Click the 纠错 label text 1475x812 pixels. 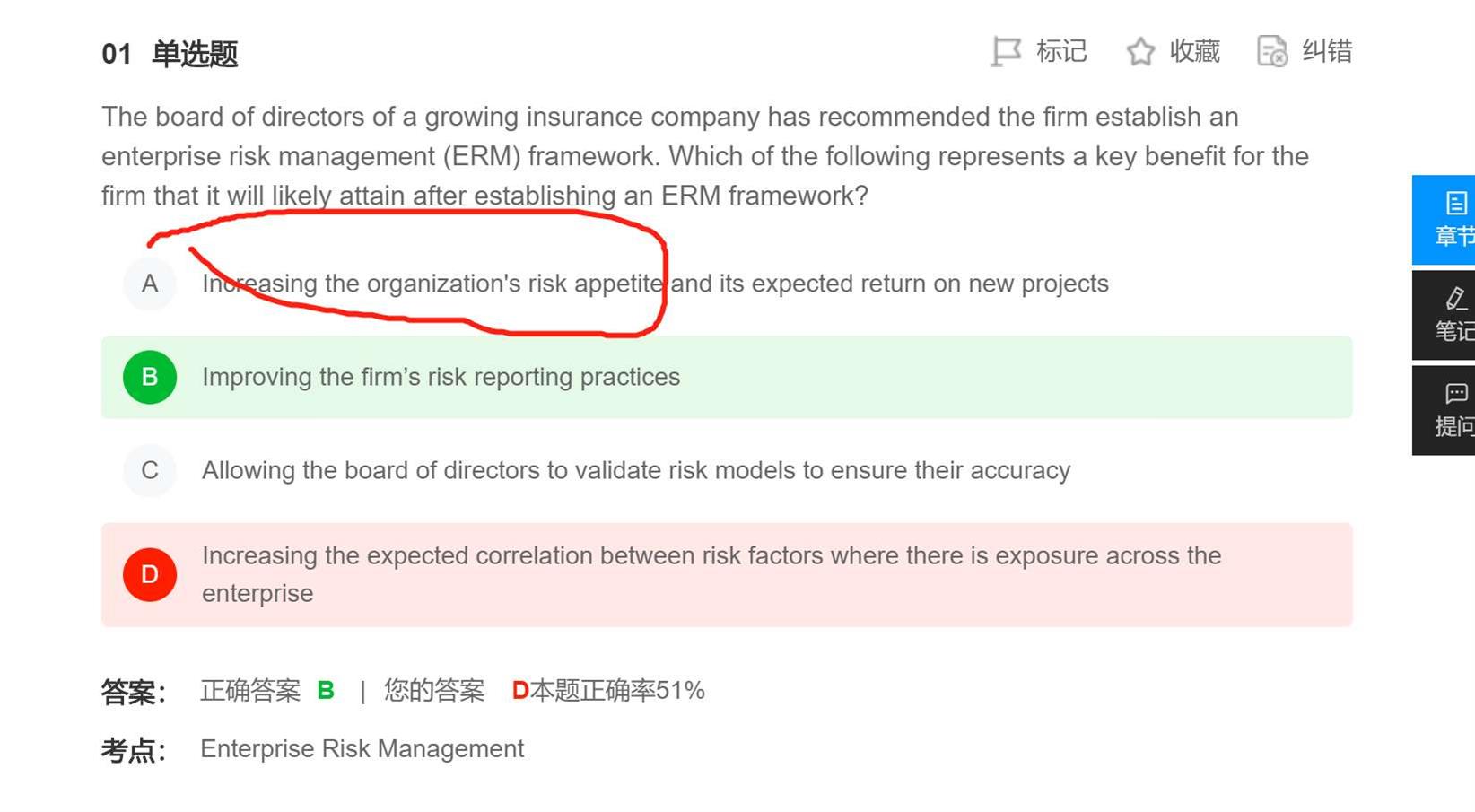[1327, 51]
